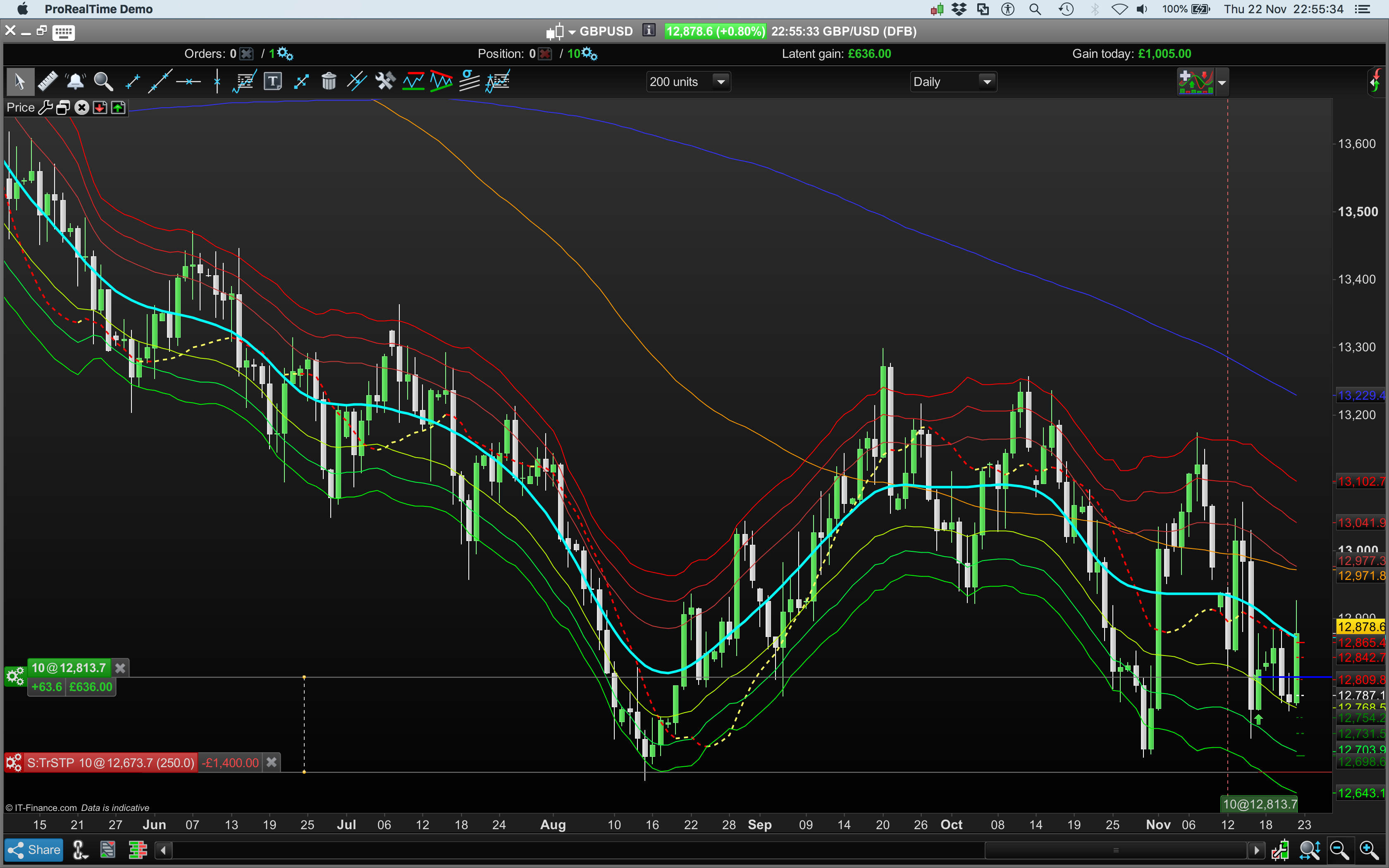The height and width of the screenshot is (868, 1389).
Task: Click the Share button
Action: click(34, 850)
